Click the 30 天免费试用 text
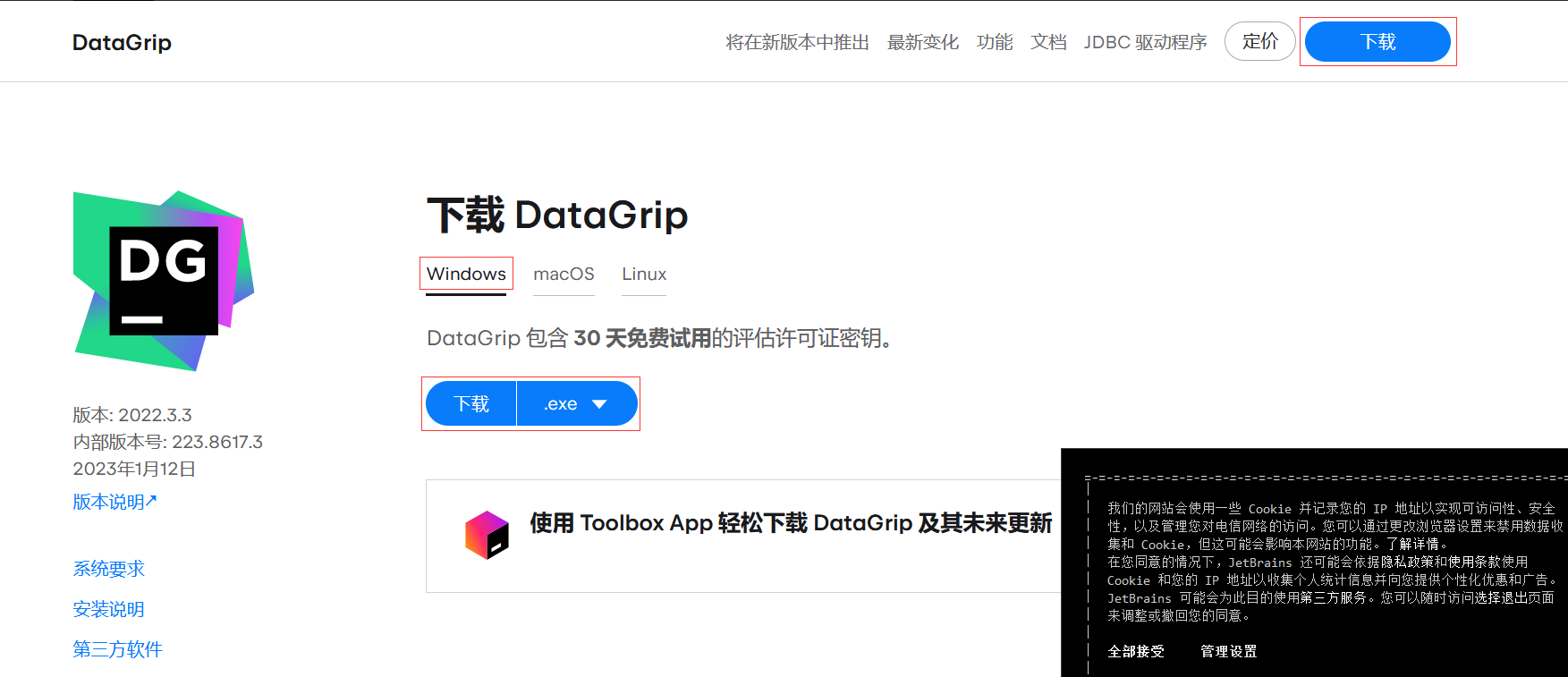Screen dimensions: 1568x677 (x=642, y=338)
